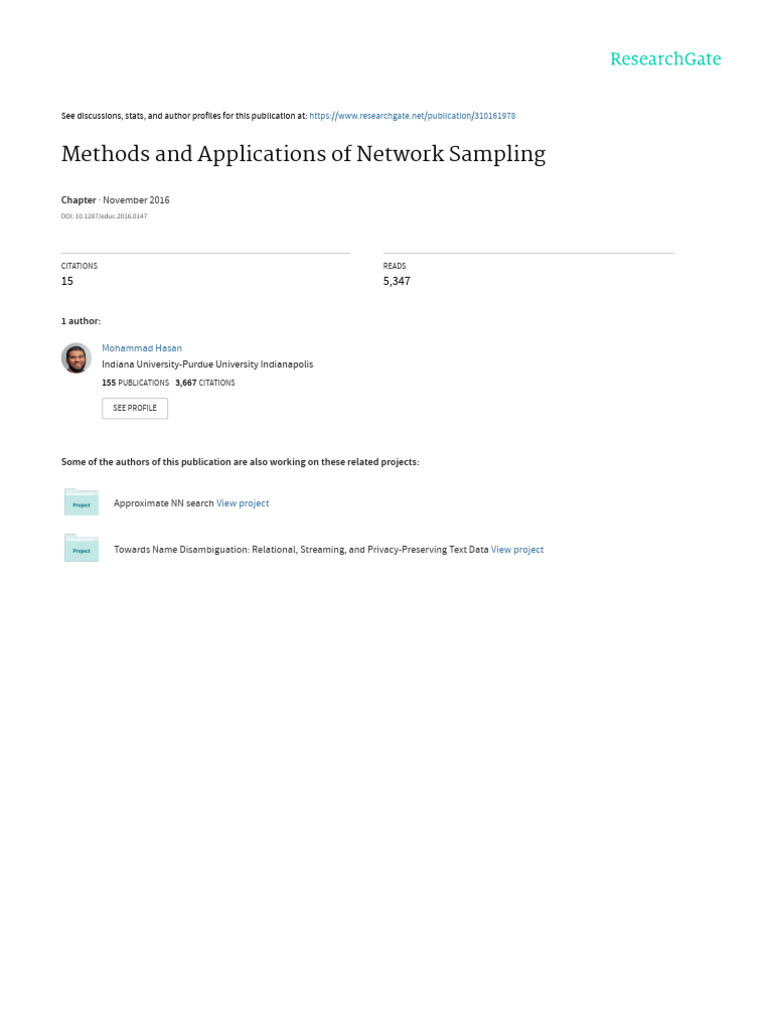Image resolution: width=768 pixels, height=1024 pixels.
Task: Click the 155 publications stat
Action: tap(135, 382)
